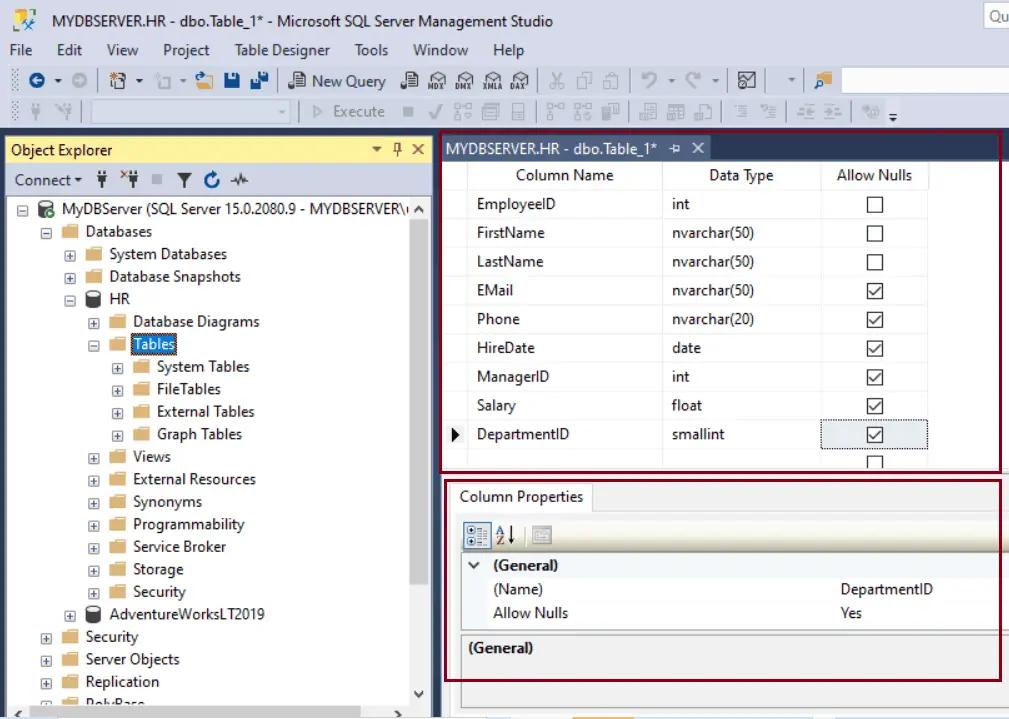Disable Allow Nulls for HireDate
The width and height of the screenshot is (1009, 719).
(x=874, y=347)
